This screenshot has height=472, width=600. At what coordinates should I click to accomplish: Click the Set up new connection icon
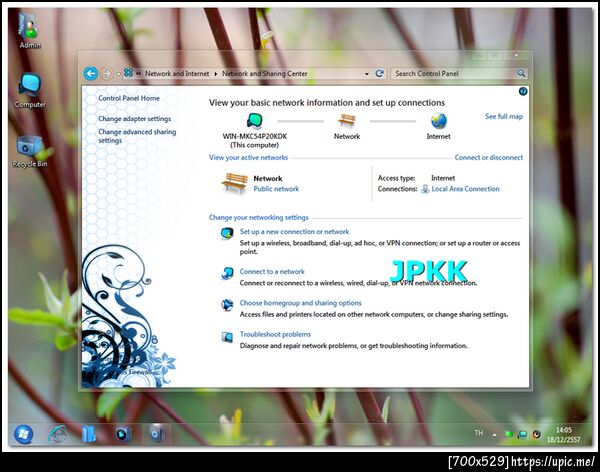point(227,233)
